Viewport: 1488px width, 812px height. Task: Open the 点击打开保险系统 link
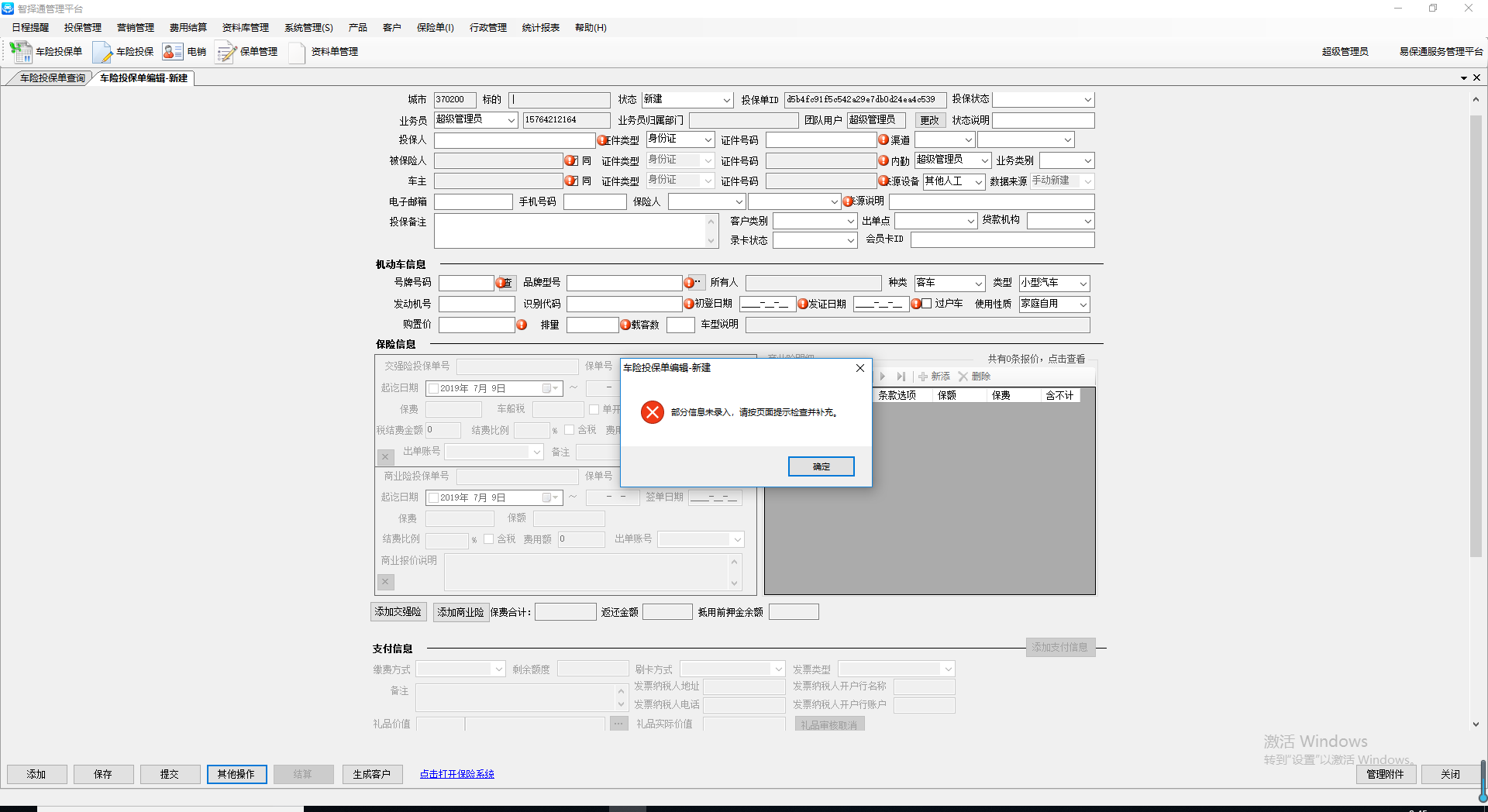456,774
